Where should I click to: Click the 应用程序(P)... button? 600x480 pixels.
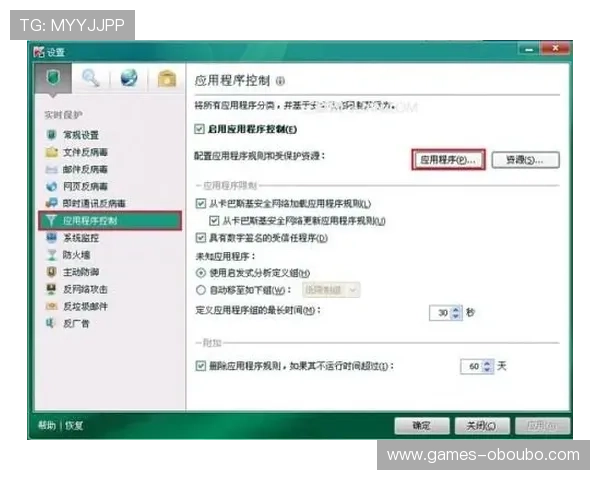pyautogui.click(x=448, y=160)
